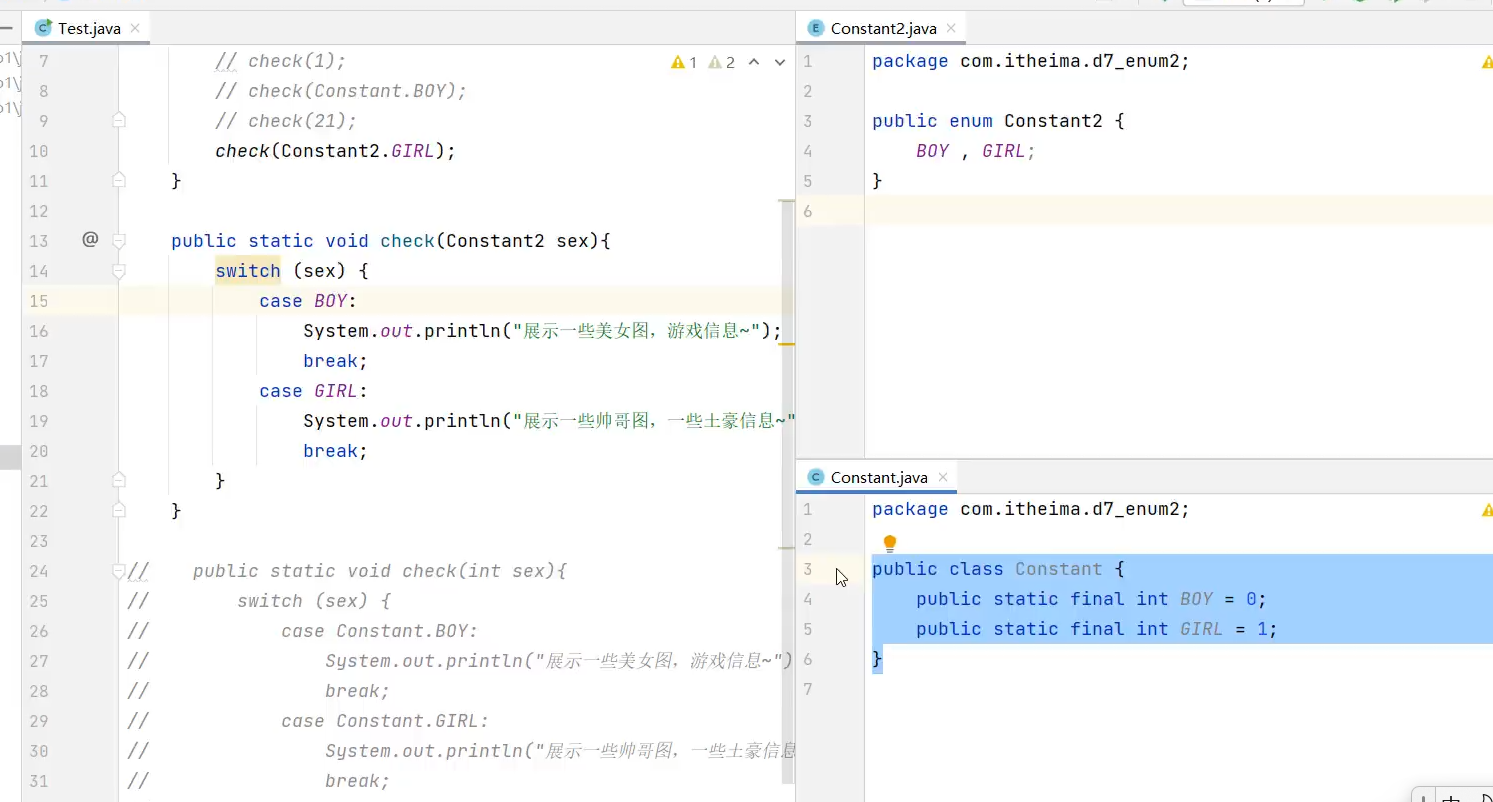Collapse the switch block at line 14
The height and width of the screenshot is (802, 1493).
[x=119, y=271]
